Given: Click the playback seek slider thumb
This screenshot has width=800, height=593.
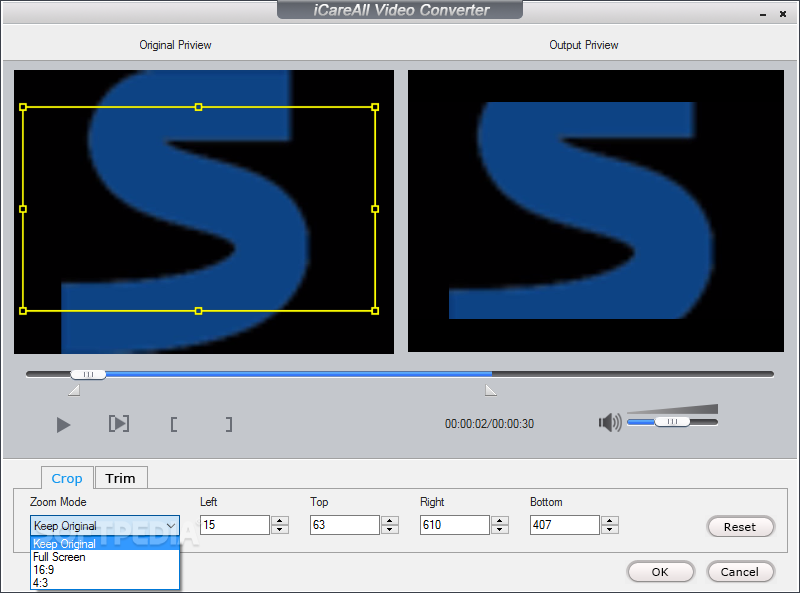Looking at the screenshot, I should (88, 375).
